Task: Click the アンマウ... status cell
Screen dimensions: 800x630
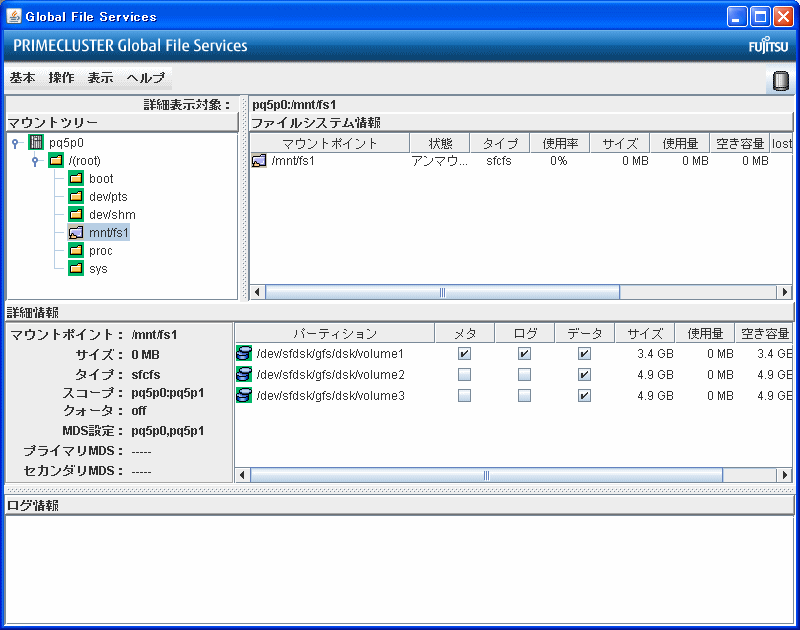Action: click(439, 161)
